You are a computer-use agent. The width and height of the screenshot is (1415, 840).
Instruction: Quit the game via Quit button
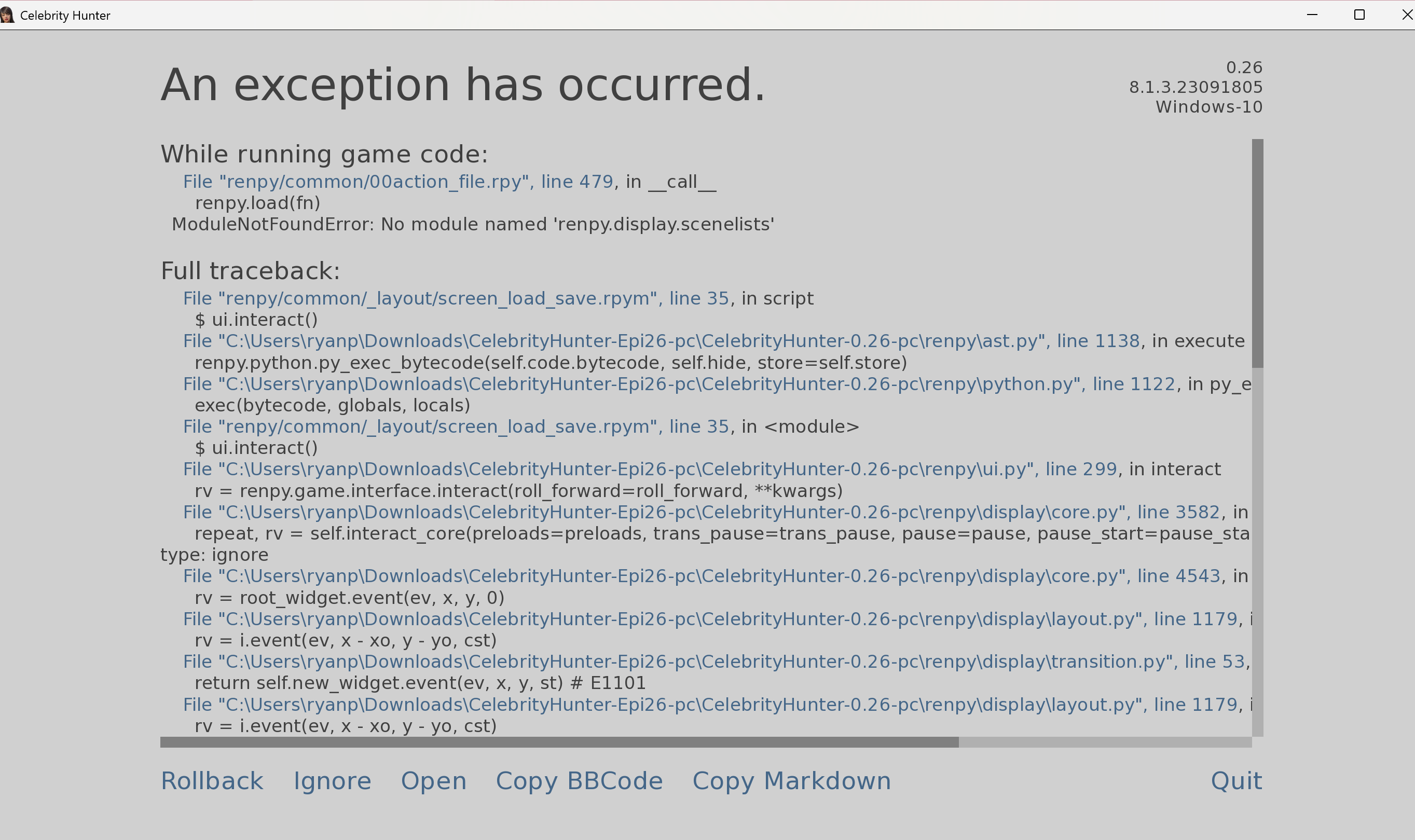tap(1235, 781)
